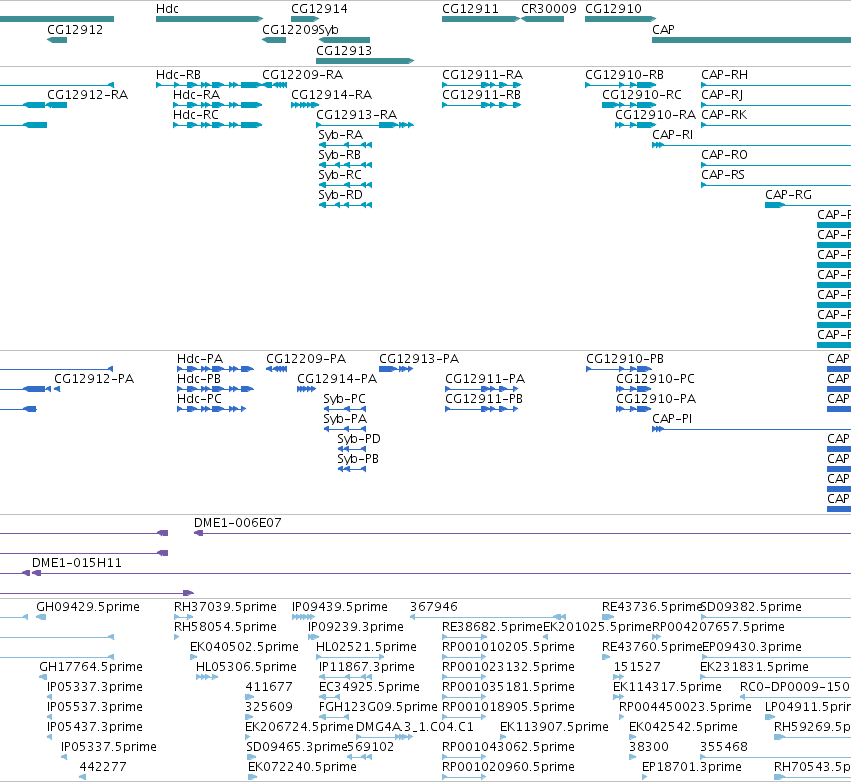Open the unsuffixed CAP gene label
This screenshot has height=782, width=851.
(663, 29)
